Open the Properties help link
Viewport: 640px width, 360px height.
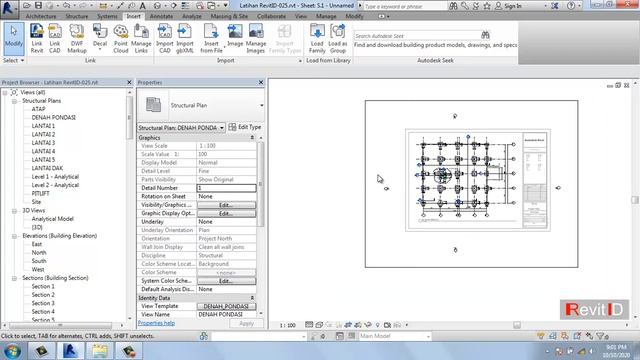point(156,323)
